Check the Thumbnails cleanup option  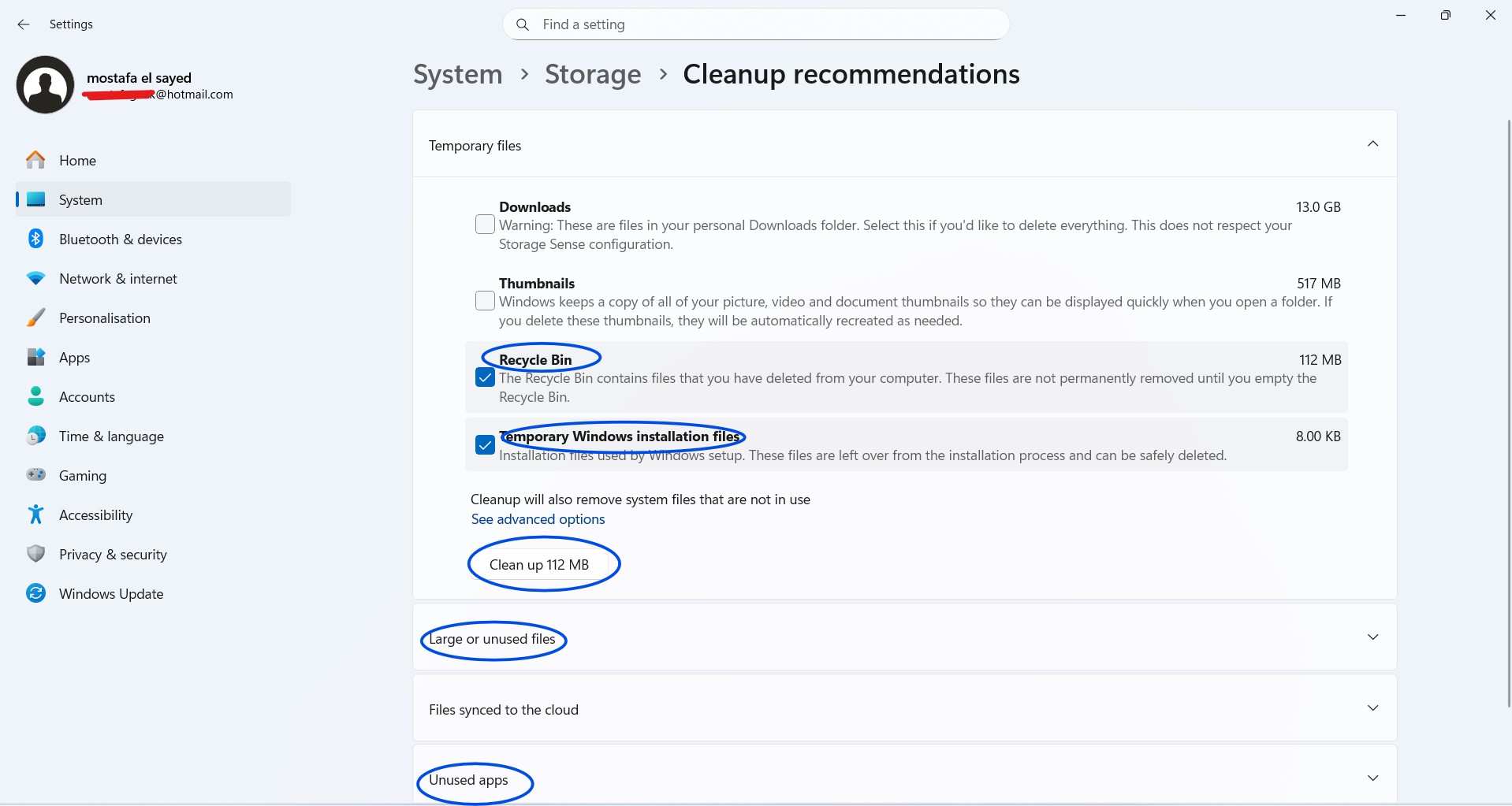(x=484, y=300)
